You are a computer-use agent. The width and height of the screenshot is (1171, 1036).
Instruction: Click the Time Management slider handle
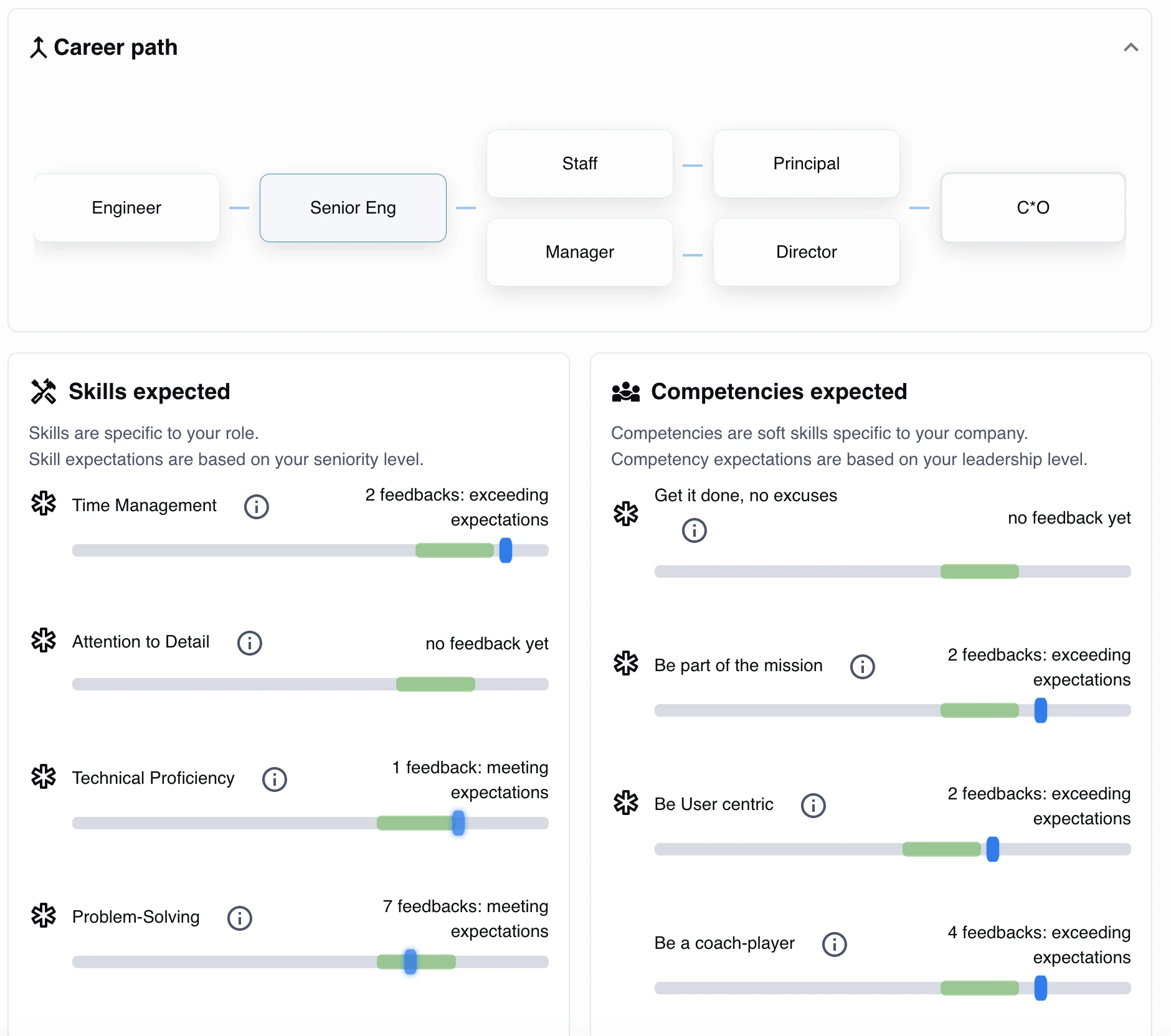coord(506,550)
